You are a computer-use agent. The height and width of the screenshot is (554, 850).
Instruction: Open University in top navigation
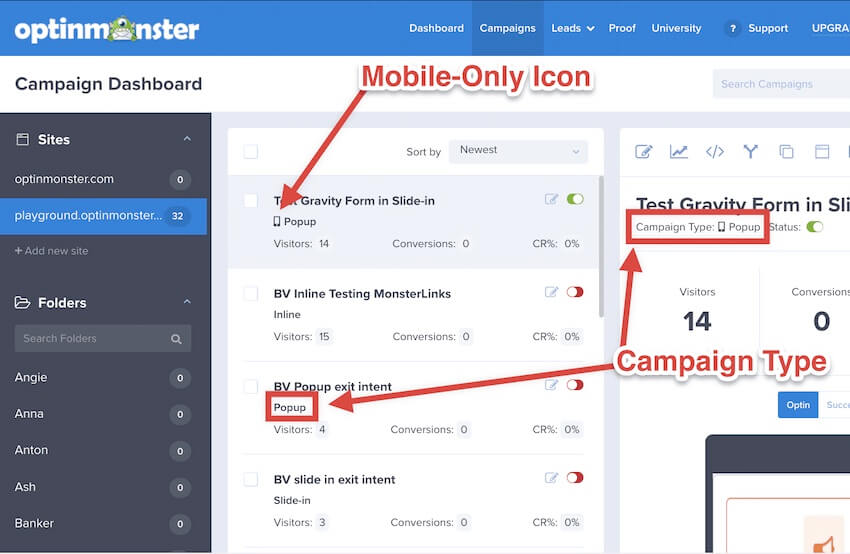[676, 28]
